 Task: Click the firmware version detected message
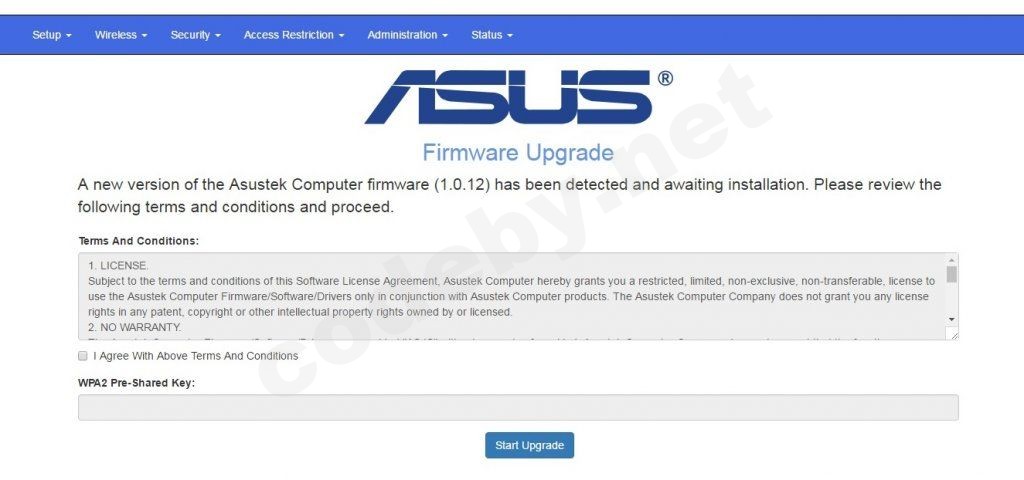510,196
